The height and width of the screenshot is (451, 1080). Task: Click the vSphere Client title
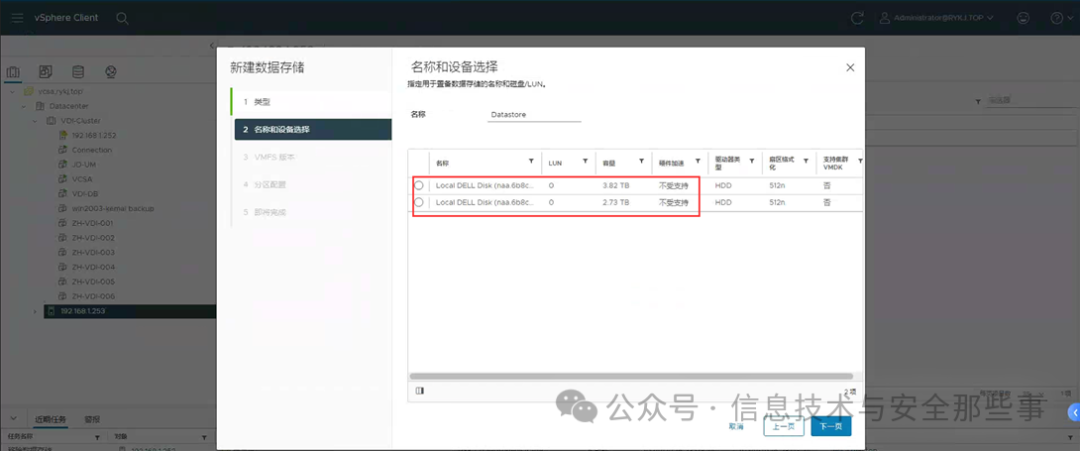click(x=66, y=18)
